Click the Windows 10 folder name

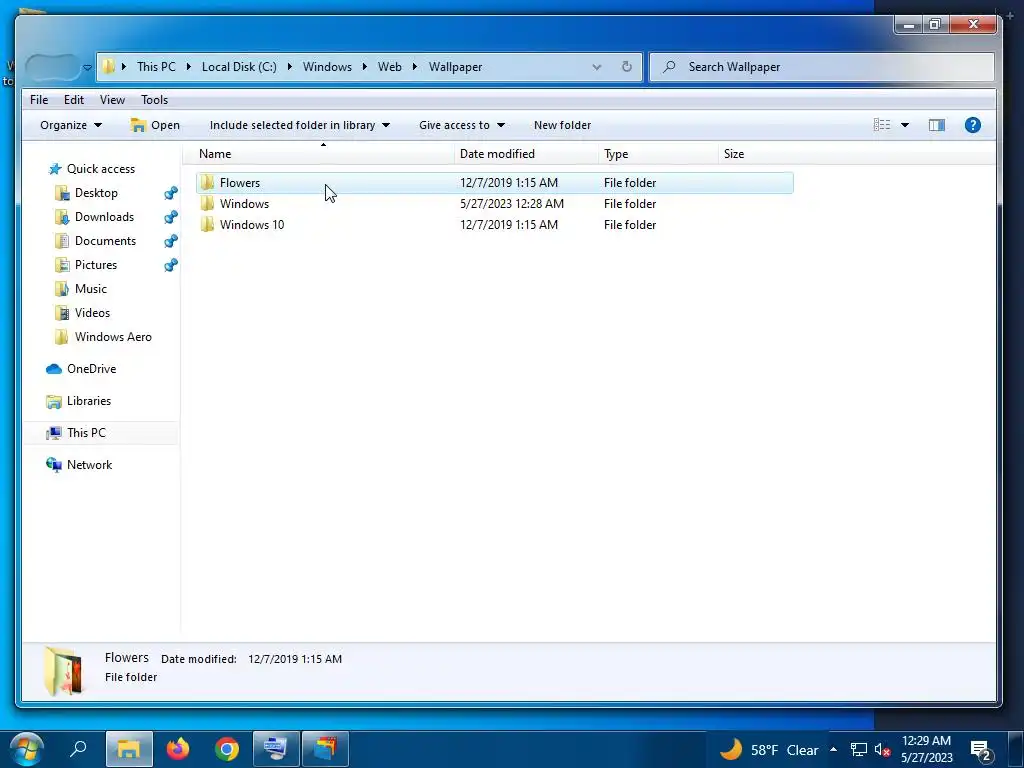click(251, 224)
